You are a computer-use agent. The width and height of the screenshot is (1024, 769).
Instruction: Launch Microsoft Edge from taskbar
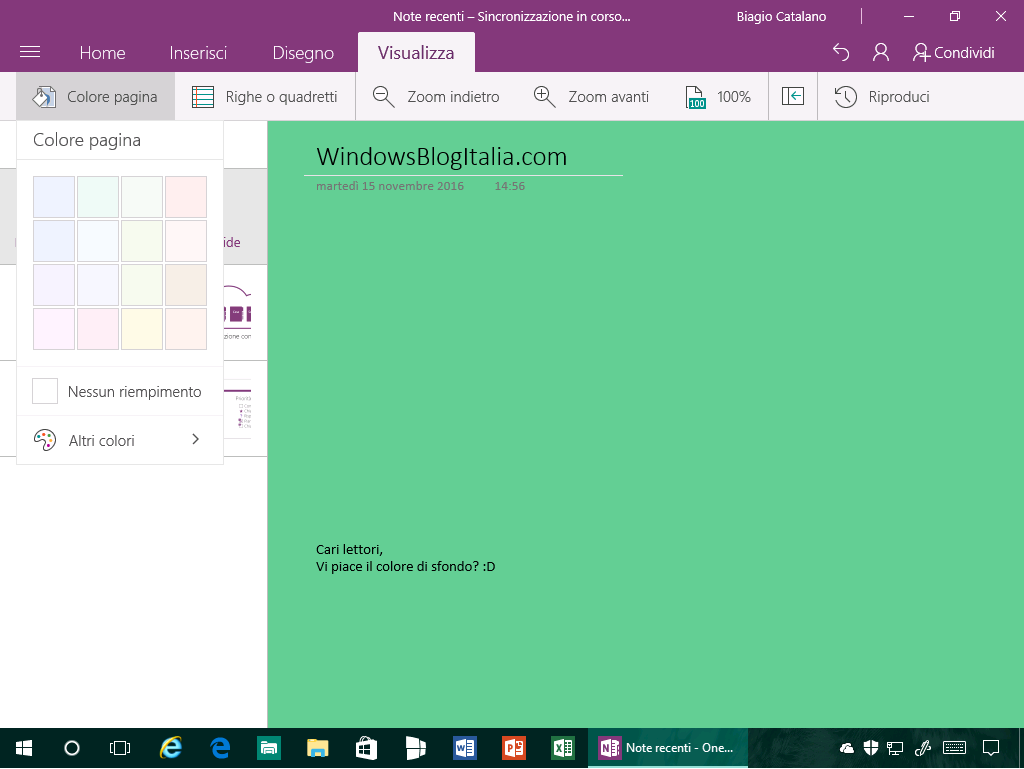(x=221, y=748)
